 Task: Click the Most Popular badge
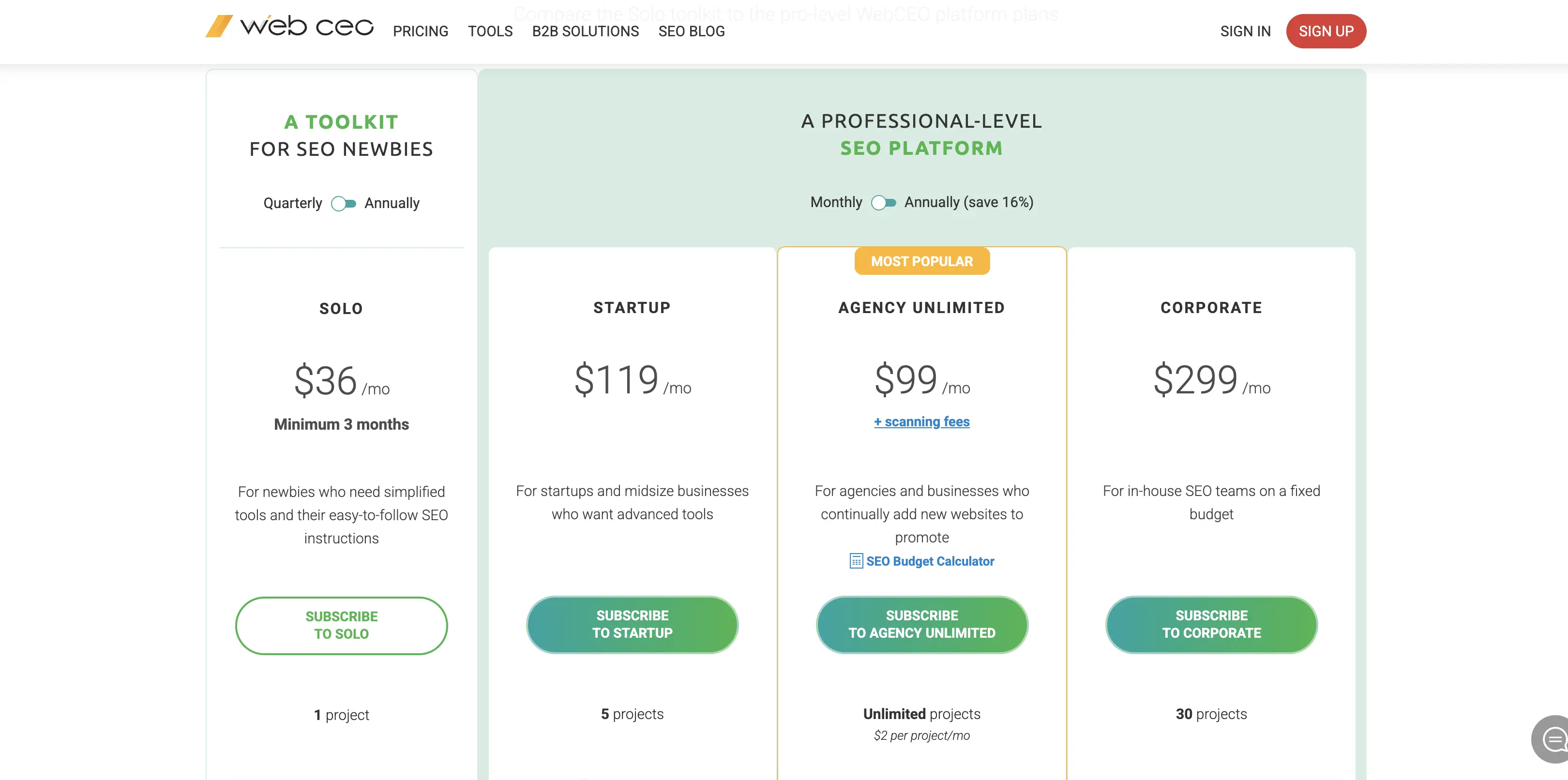tap(921, 261)
